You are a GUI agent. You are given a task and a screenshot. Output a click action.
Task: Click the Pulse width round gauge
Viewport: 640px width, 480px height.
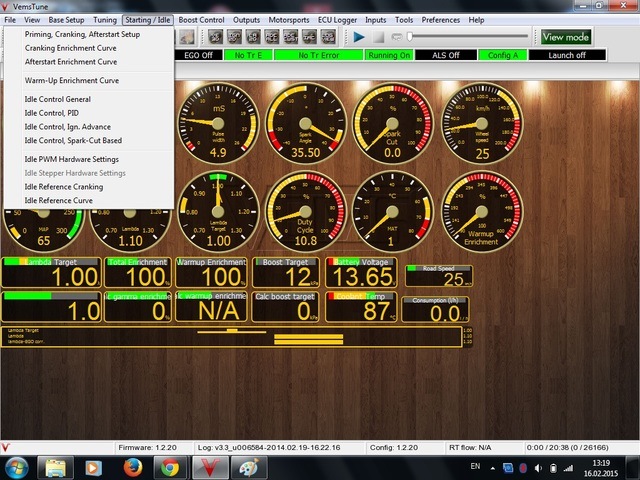tap(218, 123)
